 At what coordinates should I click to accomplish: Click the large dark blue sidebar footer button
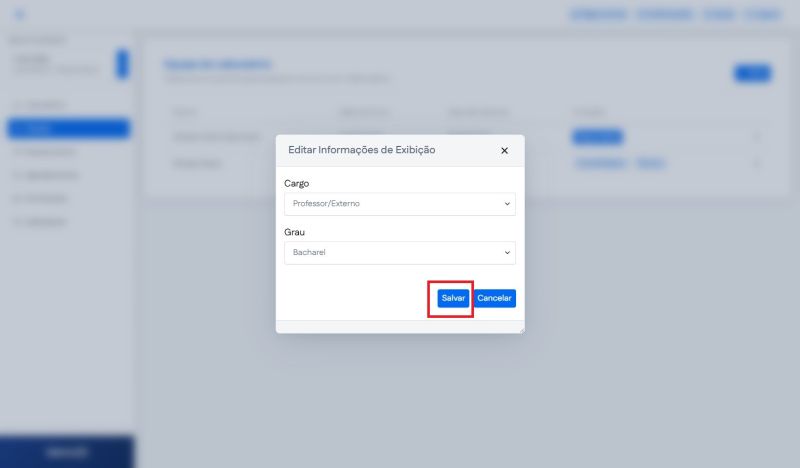[67, 452]
